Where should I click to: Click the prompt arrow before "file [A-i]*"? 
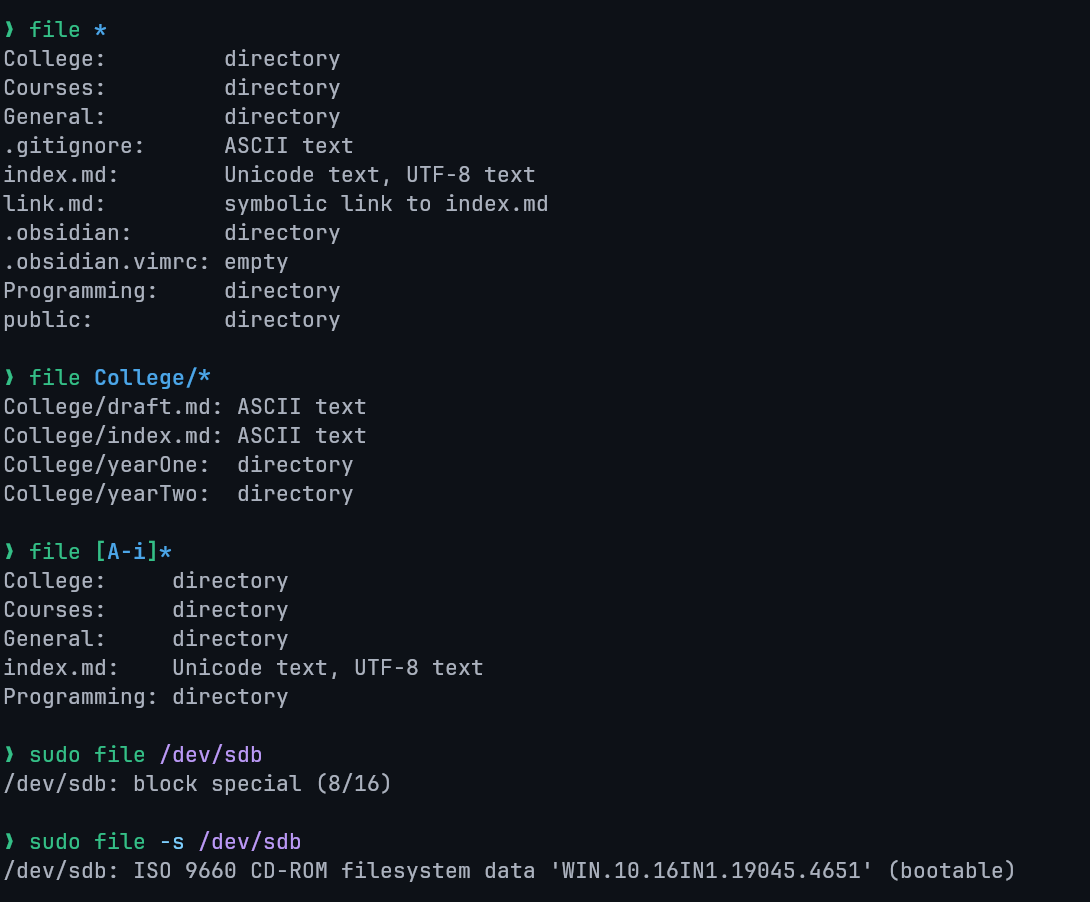(10, 552)
